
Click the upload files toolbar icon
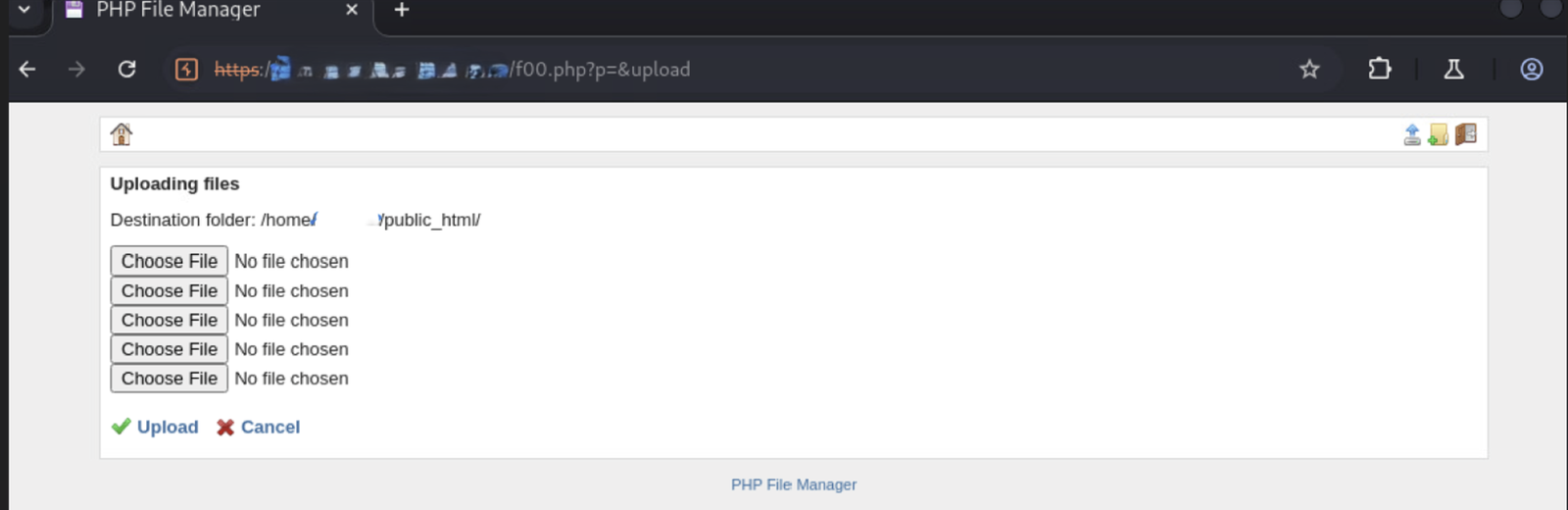[x=1412, y=134]
